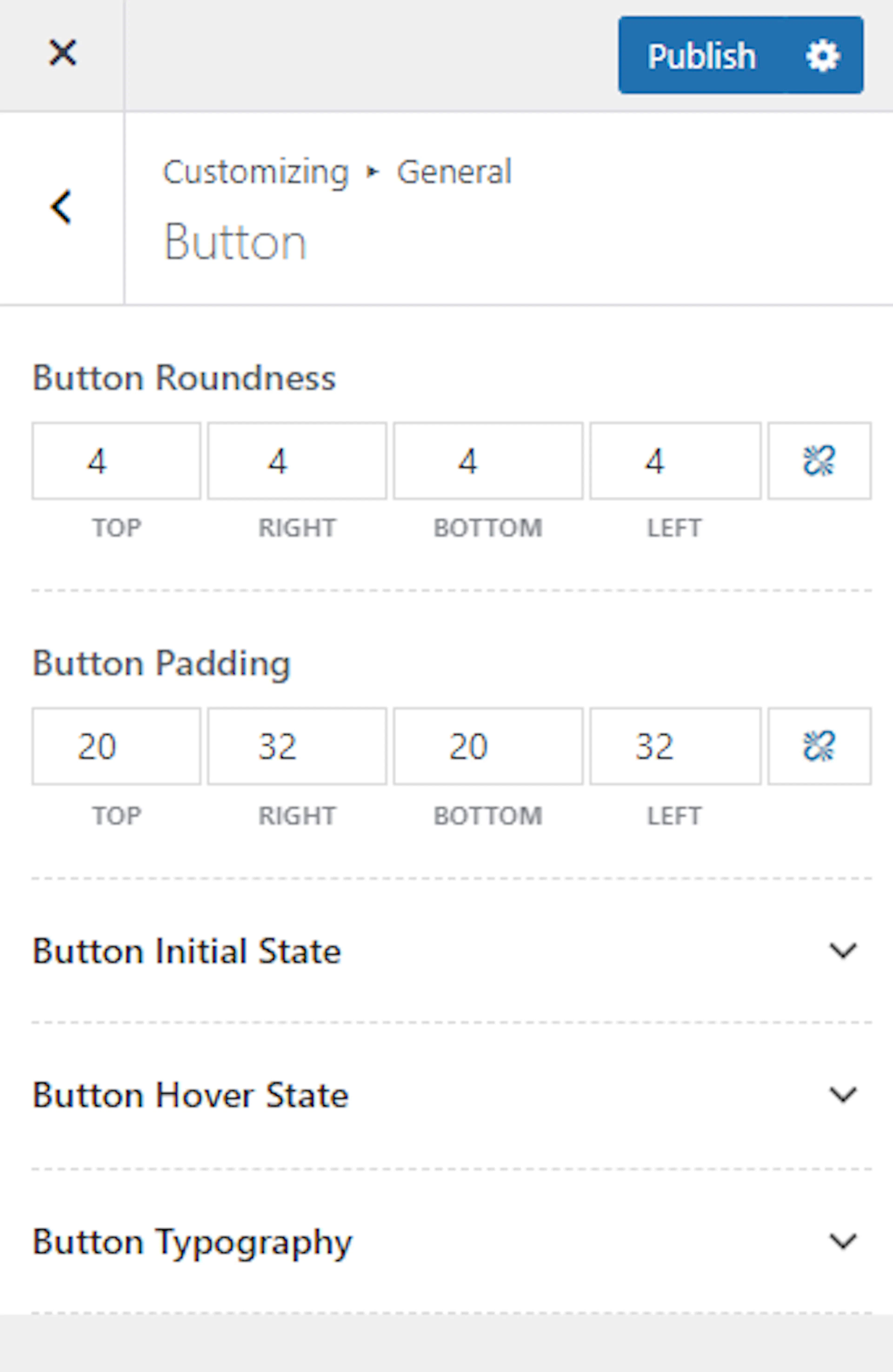The width and height of the screenshot is (893, 1372).
Task: Focus the Roundness BOTTOM input field
Action: click(x=488, y=461)
